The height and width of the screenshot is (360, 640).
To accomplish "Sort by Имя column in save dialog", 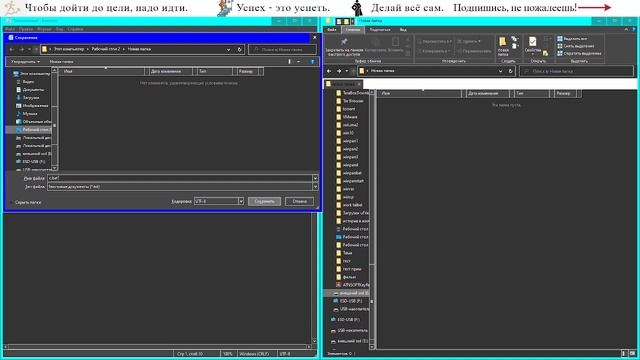I will tap(102, 71).
